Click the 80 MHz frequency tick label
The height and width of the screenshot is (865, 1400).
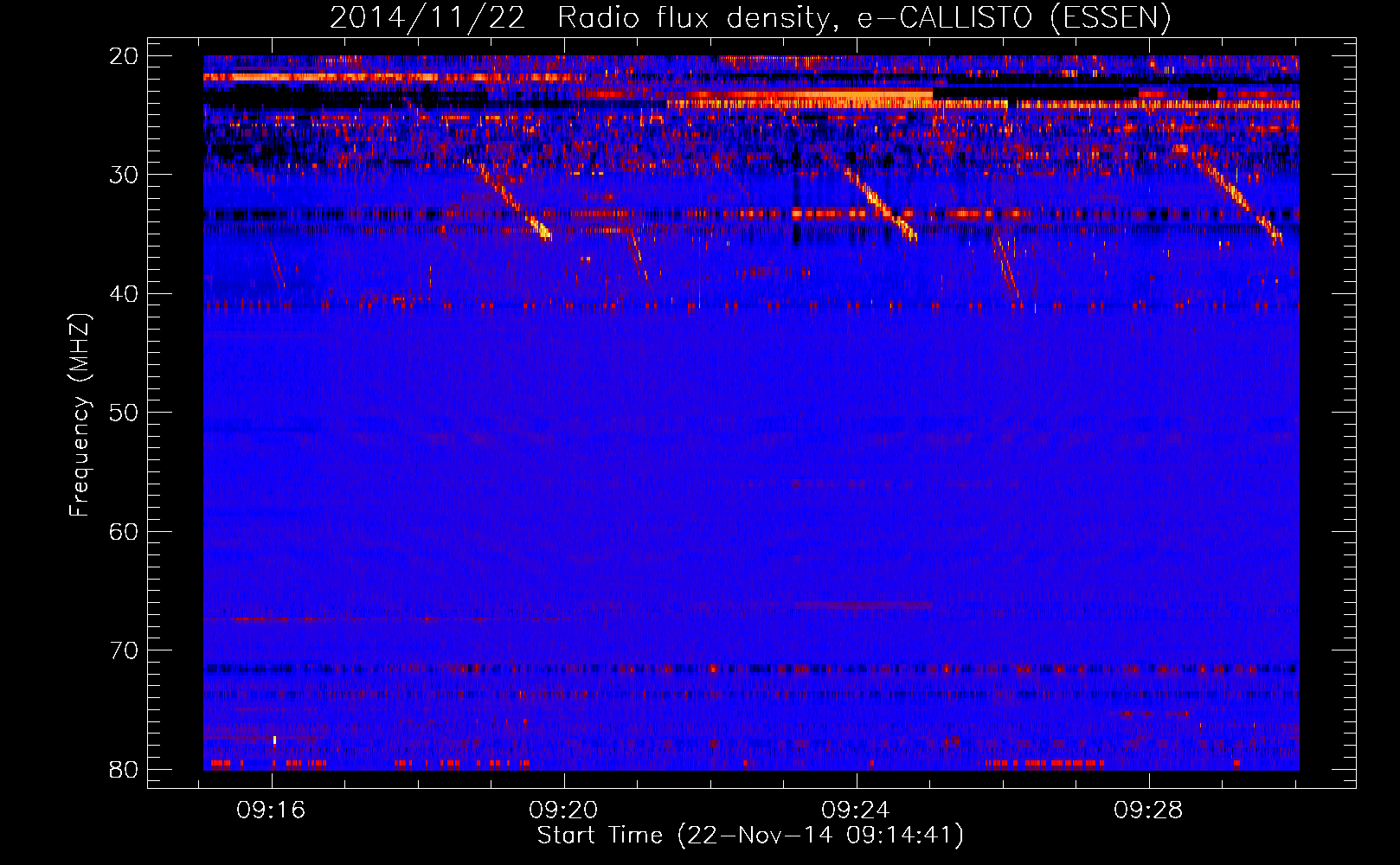[x=124, y=769]
